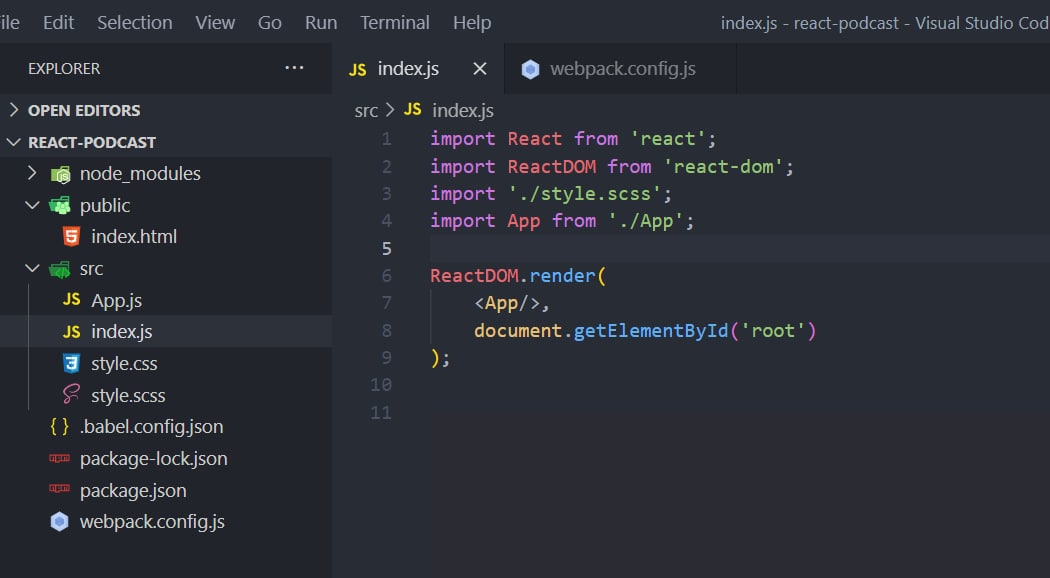The image size is (1050, 578).
Task: Click the public folder icon
Action: point(60,206)
